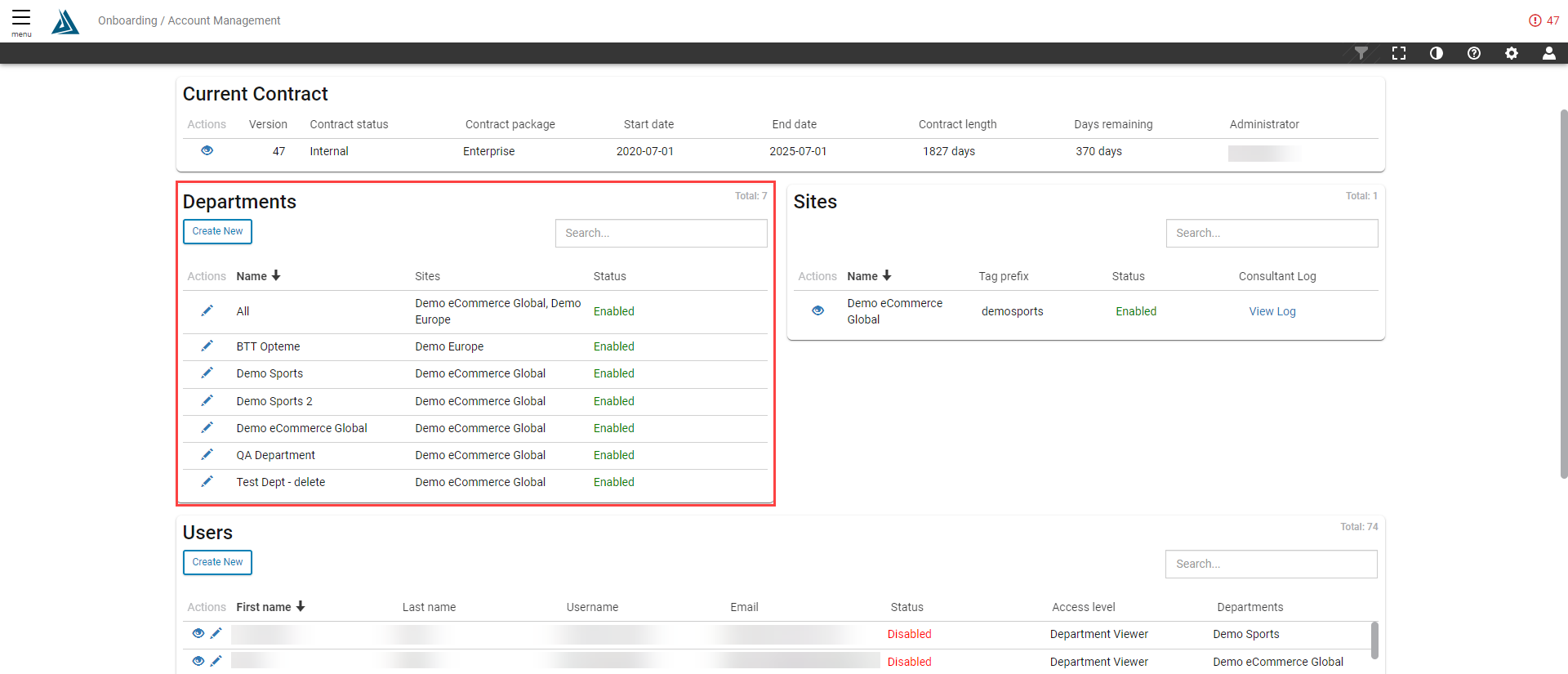Sort users by First name column
Image resolution: width=1568 pixels, height=674 pixels.
270,607
